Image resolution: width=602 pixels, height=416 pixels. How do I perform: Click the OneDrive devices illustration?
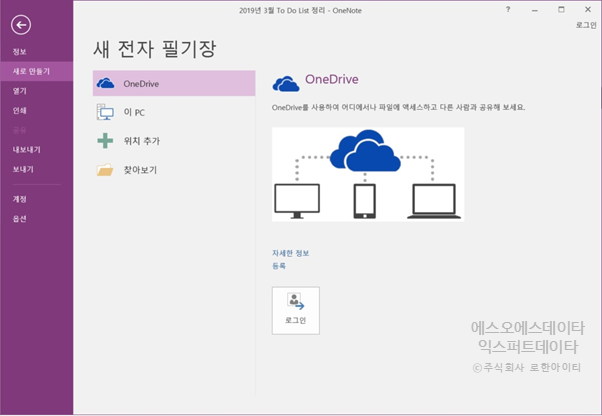[367, 174]
